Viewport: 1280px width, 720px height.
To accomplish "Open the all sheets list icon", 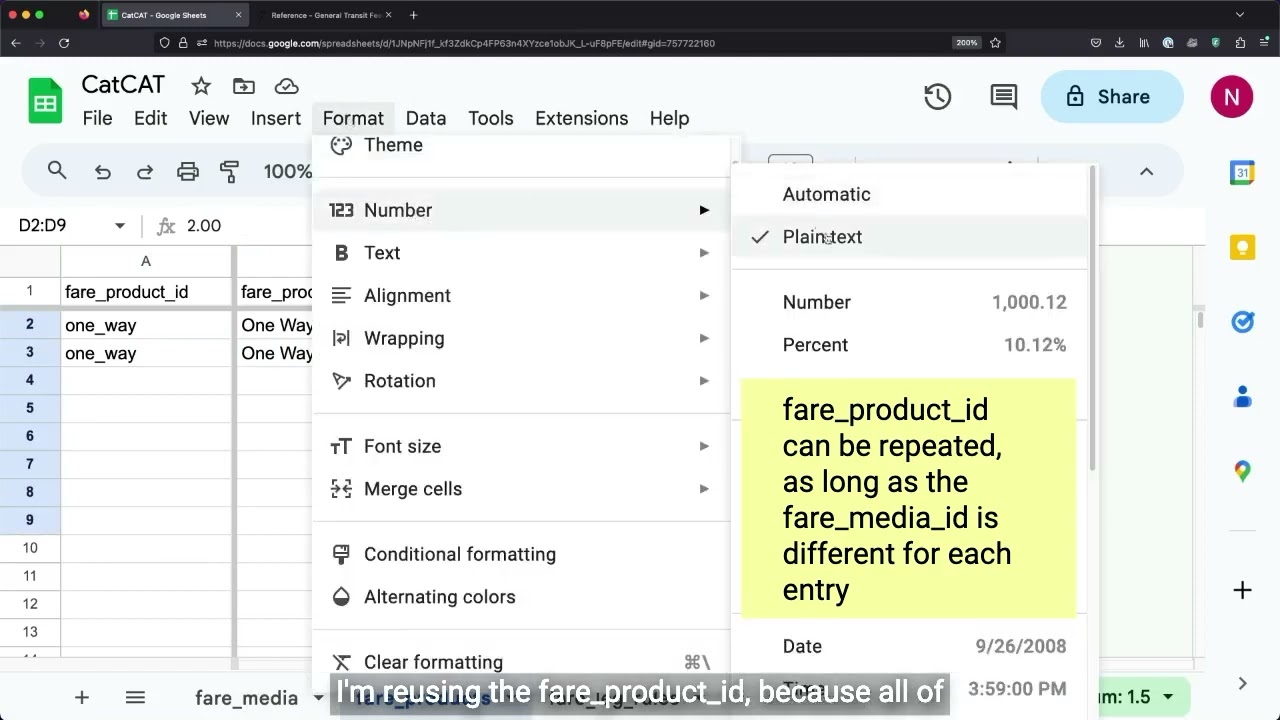I will tap(135, 698).
